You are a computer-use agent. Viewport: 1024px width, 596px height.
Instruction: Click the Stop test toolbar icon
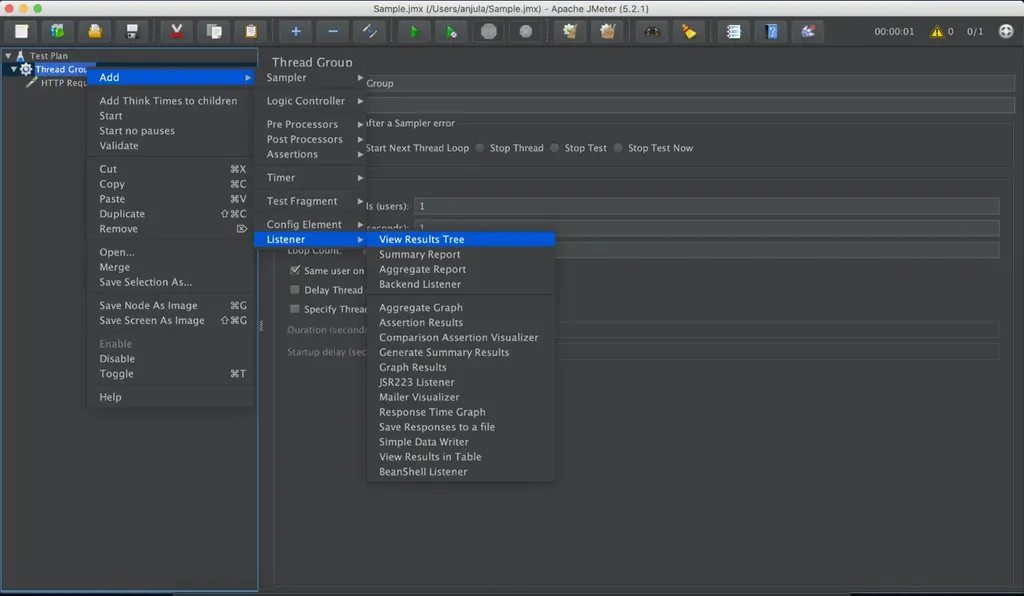click(x=488, y=31)
